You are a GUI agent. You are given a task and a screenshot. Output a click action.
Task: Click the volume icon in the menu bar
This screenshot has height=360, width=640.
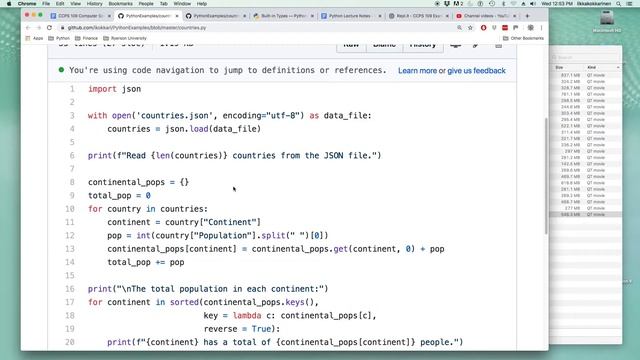[533, 4]
